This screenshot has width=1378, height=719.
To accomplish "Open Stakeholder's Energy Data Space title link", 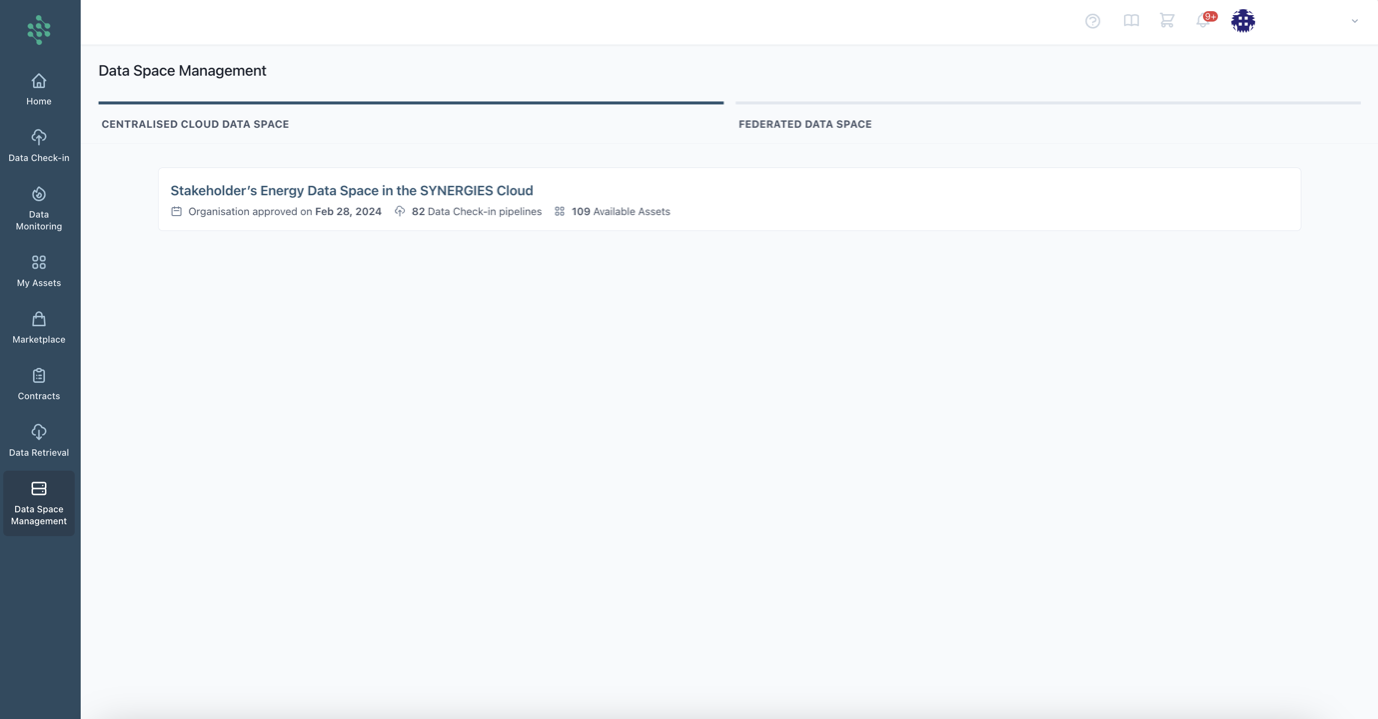I will [x=351, y=190].
